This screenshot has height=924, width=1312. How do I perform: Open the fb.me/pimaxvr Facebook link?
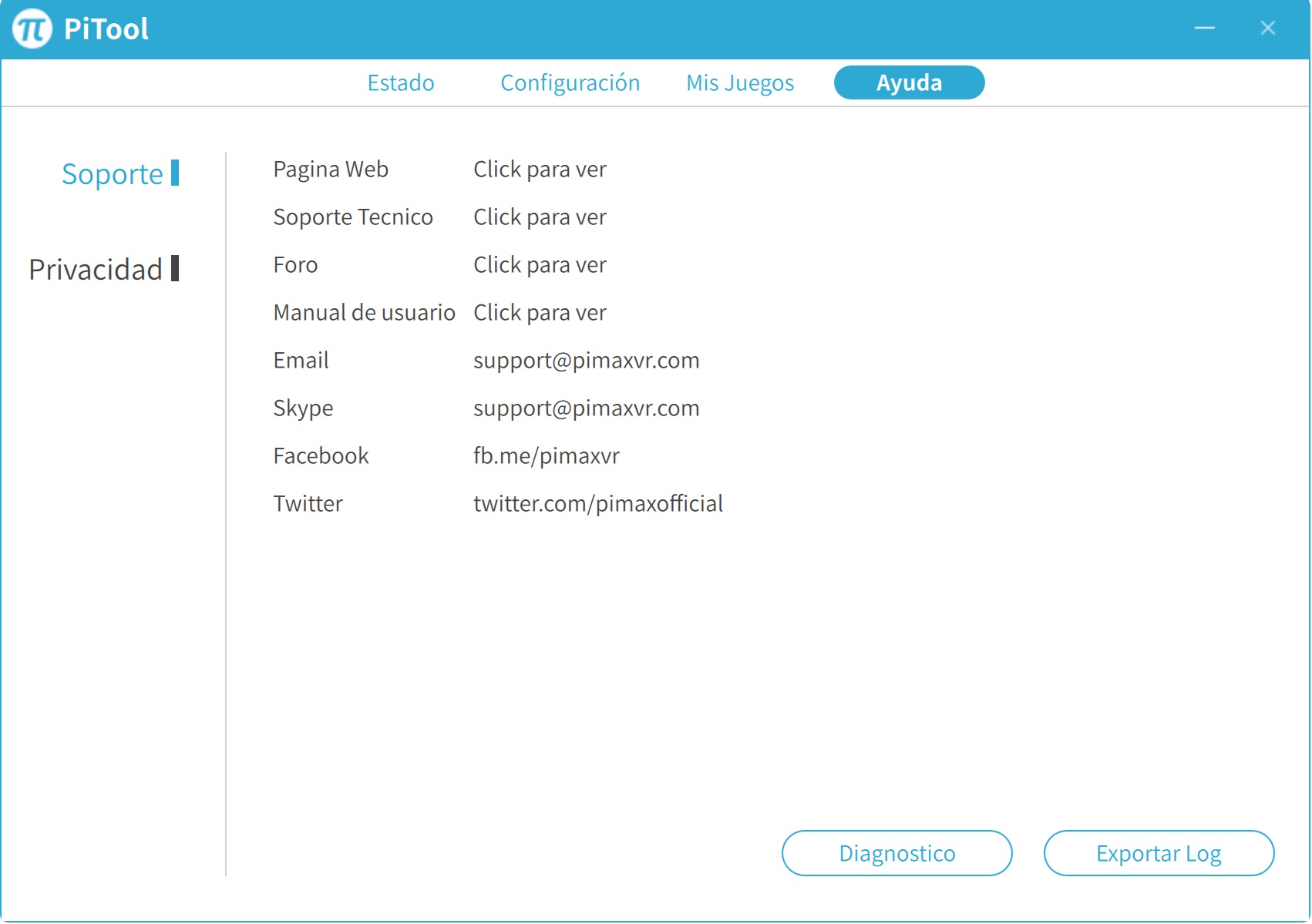(x=547, y=456)
